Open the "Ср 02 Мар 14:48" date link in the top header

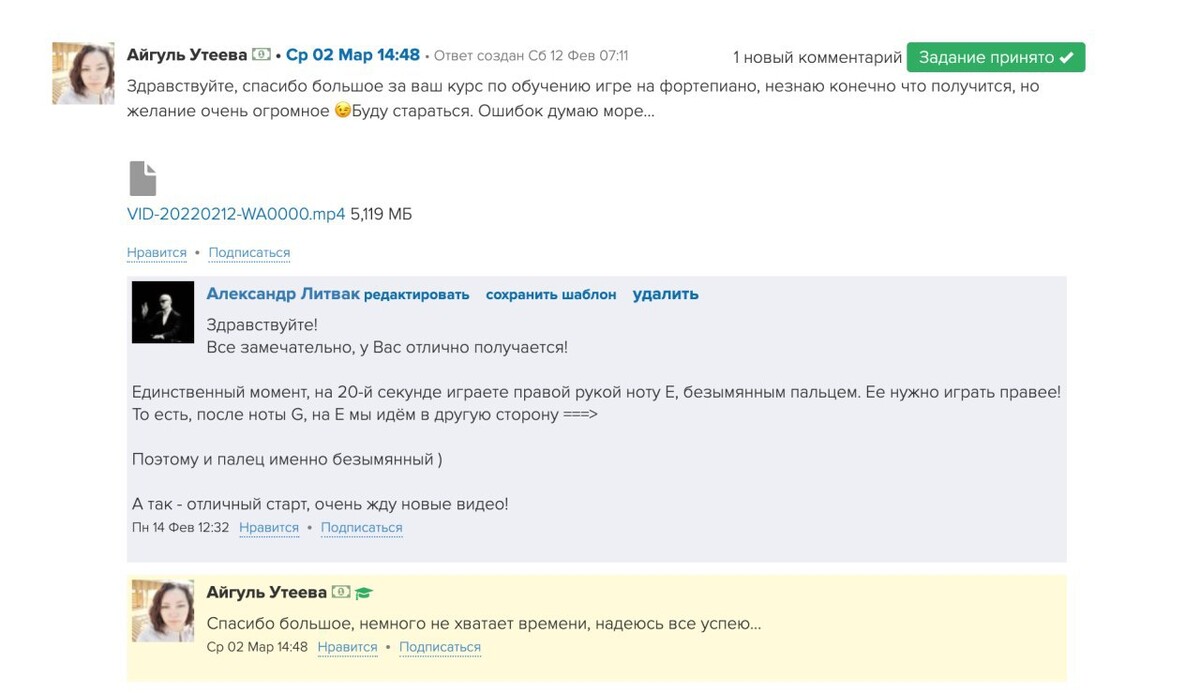pyautogui.click(x=353, y=55)
